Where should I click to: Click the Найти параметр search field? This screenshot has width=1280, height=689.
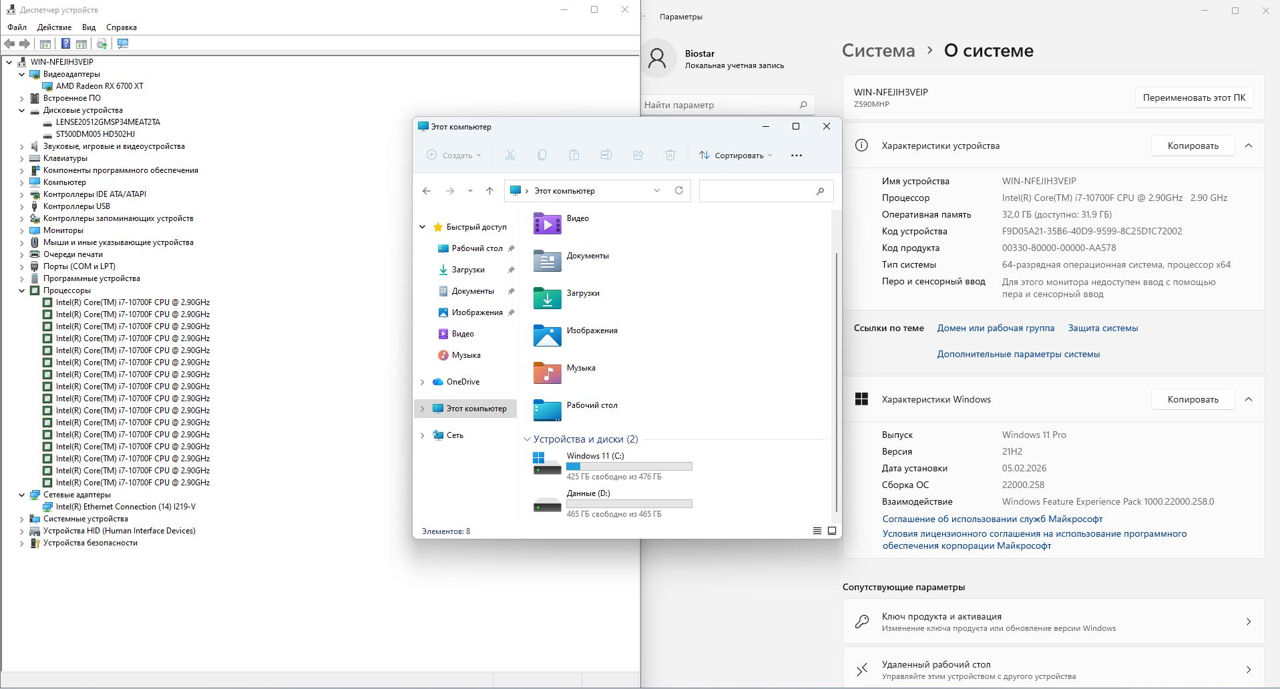[x=720, y=105]
